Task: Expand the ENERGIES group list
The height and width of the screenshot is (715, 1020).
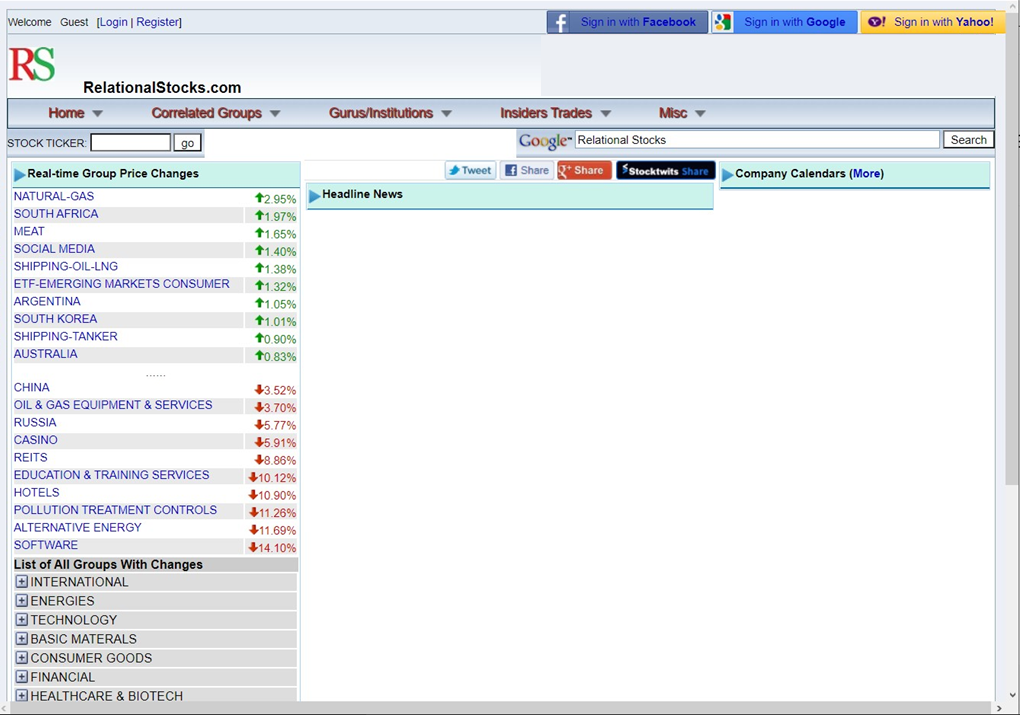Action: [x=21, y=600]
